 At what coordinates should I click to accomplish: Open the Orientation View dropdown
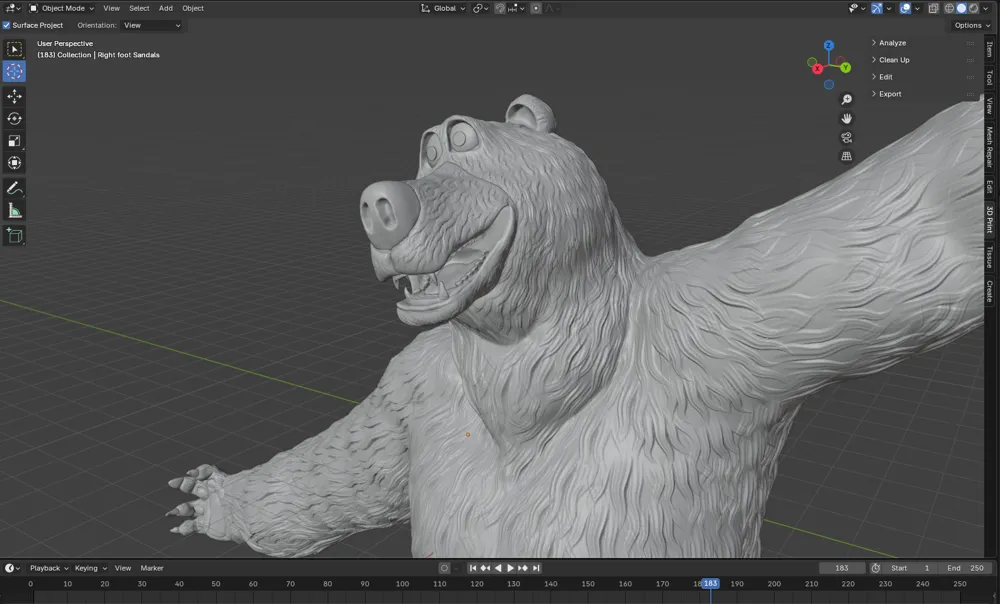(x=152, y=26)
